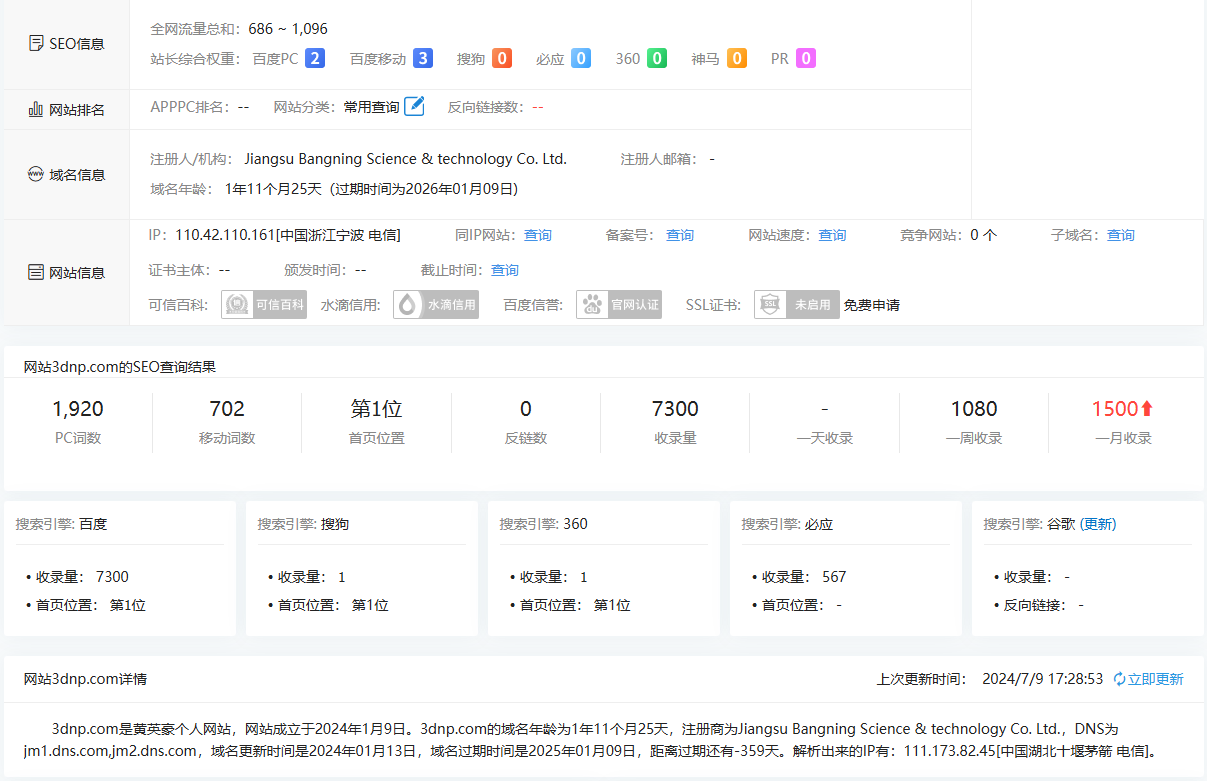1207x781 pixels.
Task: Click 截止时间 查询 link
Action: pyautogui.click(x=505, y=270)
